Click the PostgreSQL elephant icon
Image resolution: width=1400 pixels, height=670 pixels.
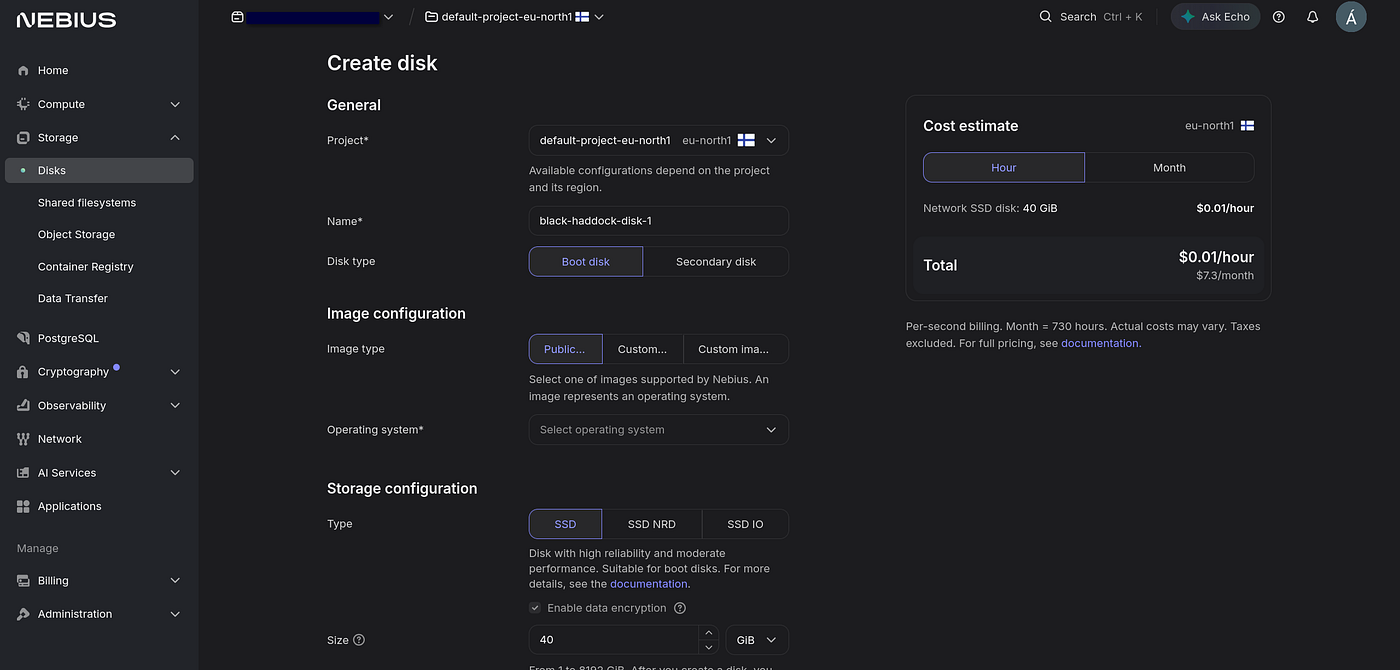(23, 338)
